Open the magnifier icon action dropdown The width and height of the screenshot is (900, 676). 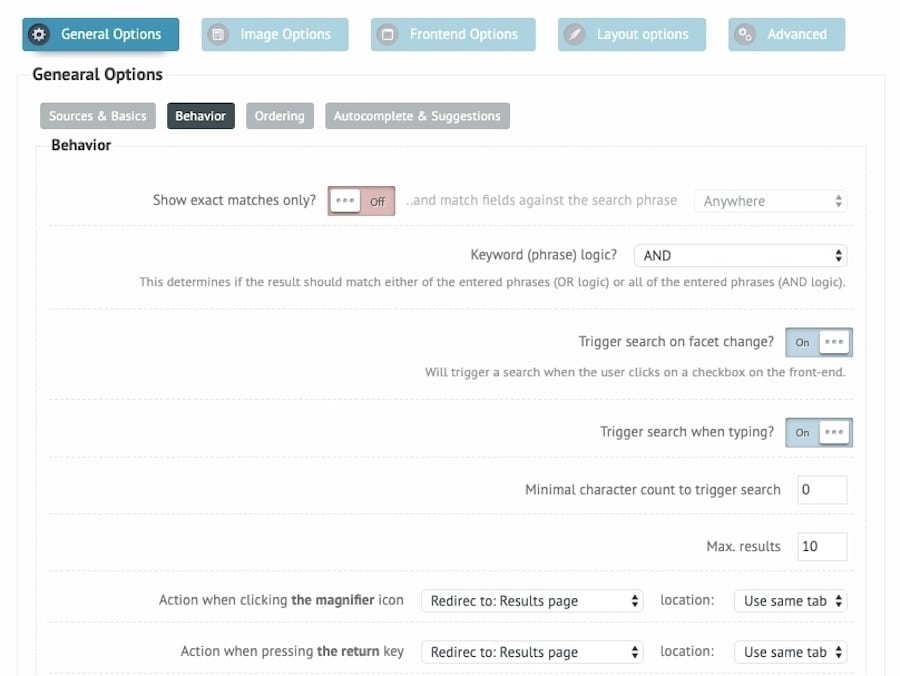tap(531, 600)
